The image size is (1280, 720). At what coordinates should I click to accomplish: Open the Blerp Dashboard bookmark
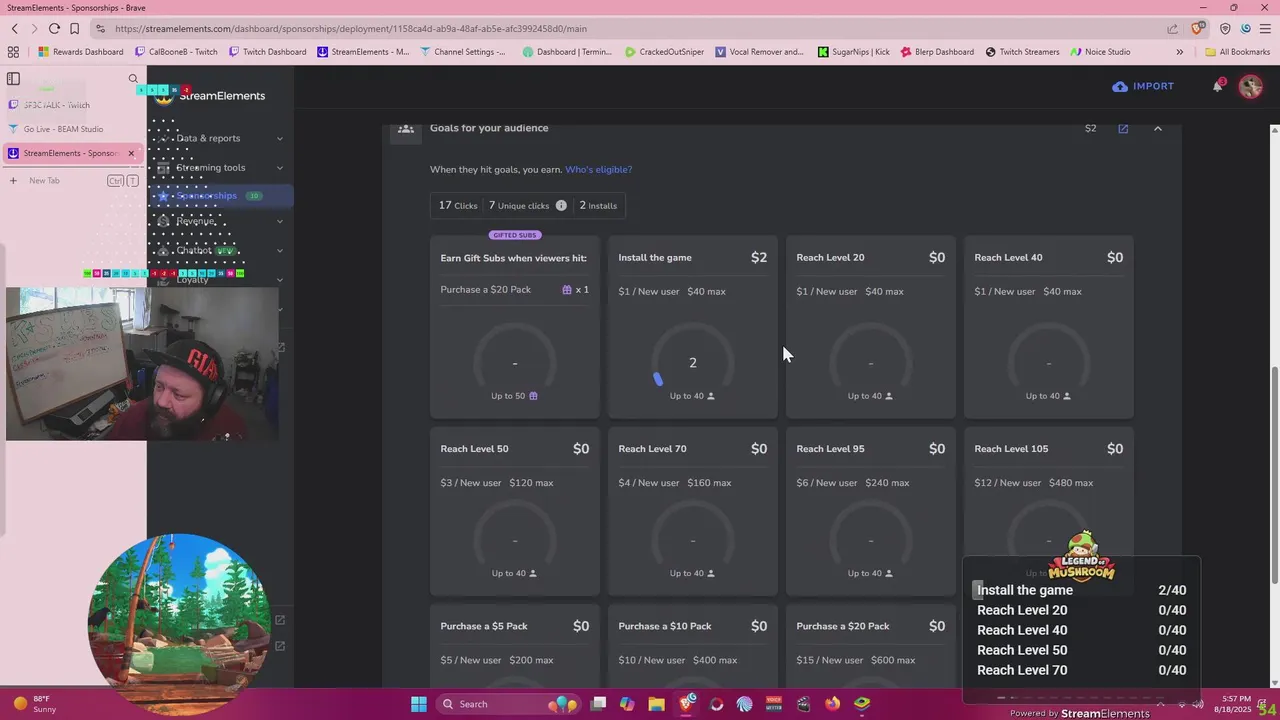[937, 52]
